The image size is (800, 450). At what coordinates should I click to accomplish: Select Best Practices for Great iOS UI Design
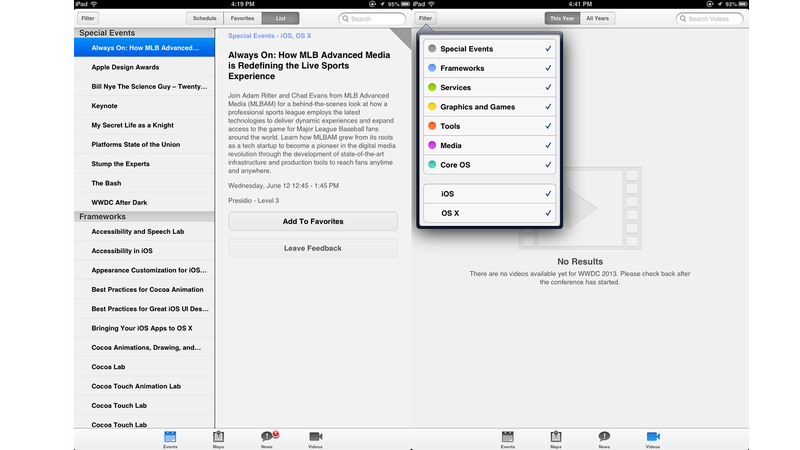pos(144,309)
